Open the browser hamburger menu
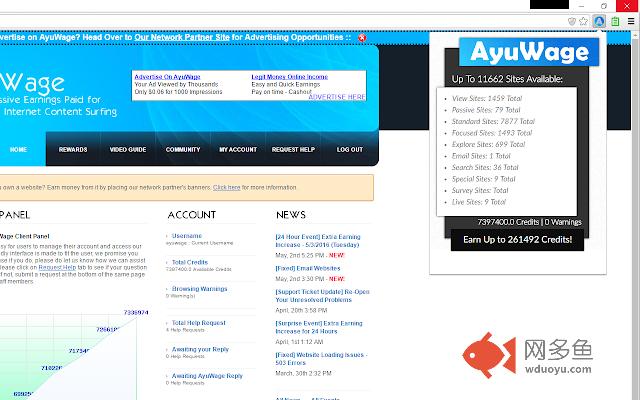 pyautogui.click(x=631, y=21)
